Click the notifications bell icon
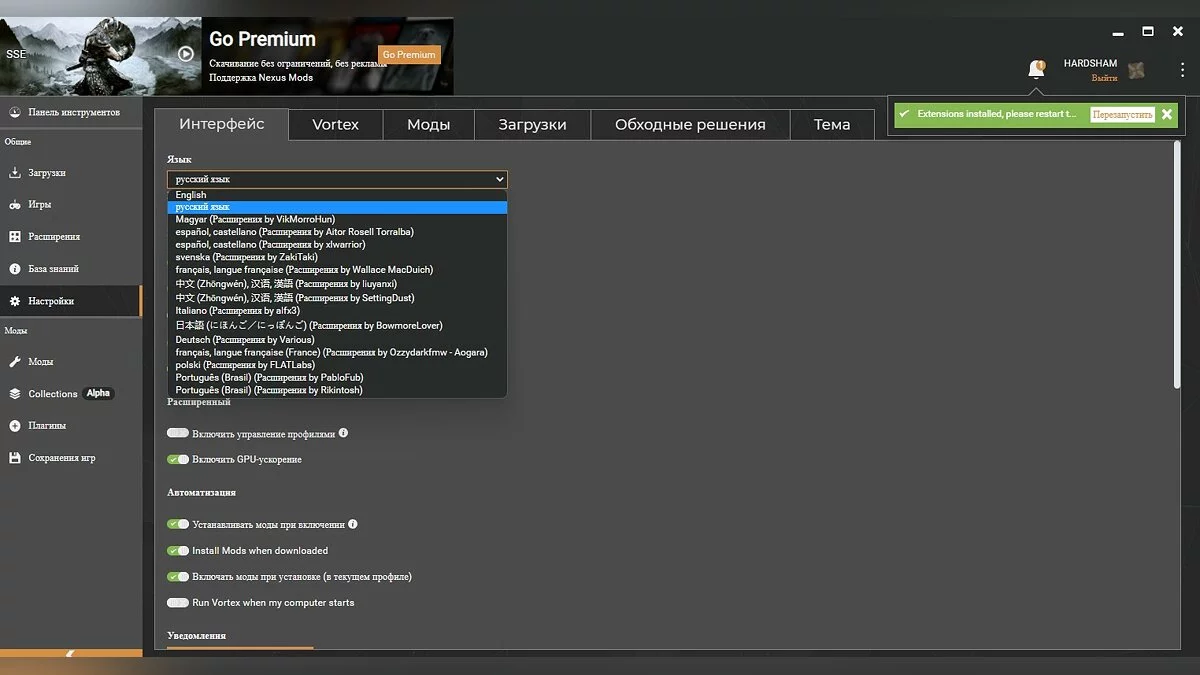The image size is (1200, 675). [1036, 70]
